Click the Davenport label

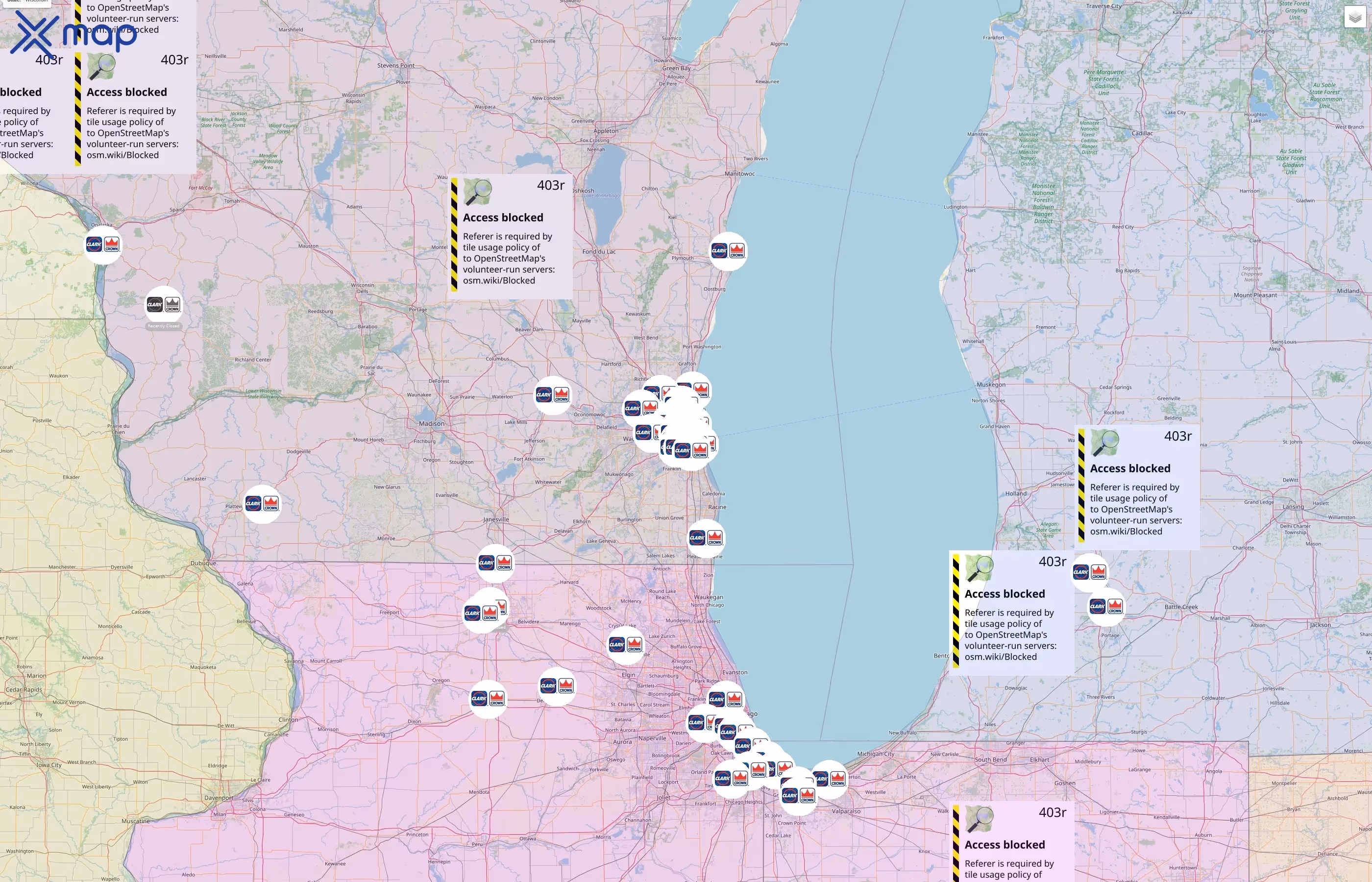[219, 798]
